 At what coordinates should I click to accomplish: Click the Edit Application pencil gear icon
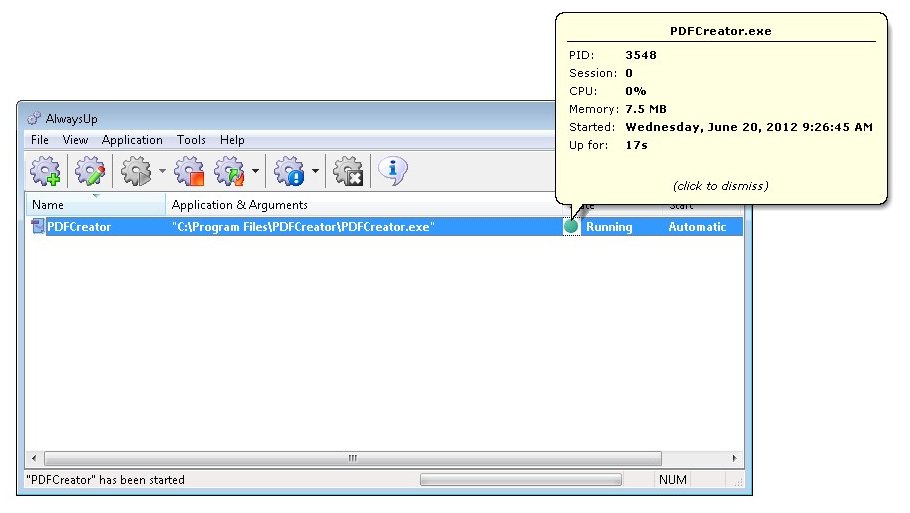click(90, 171)
